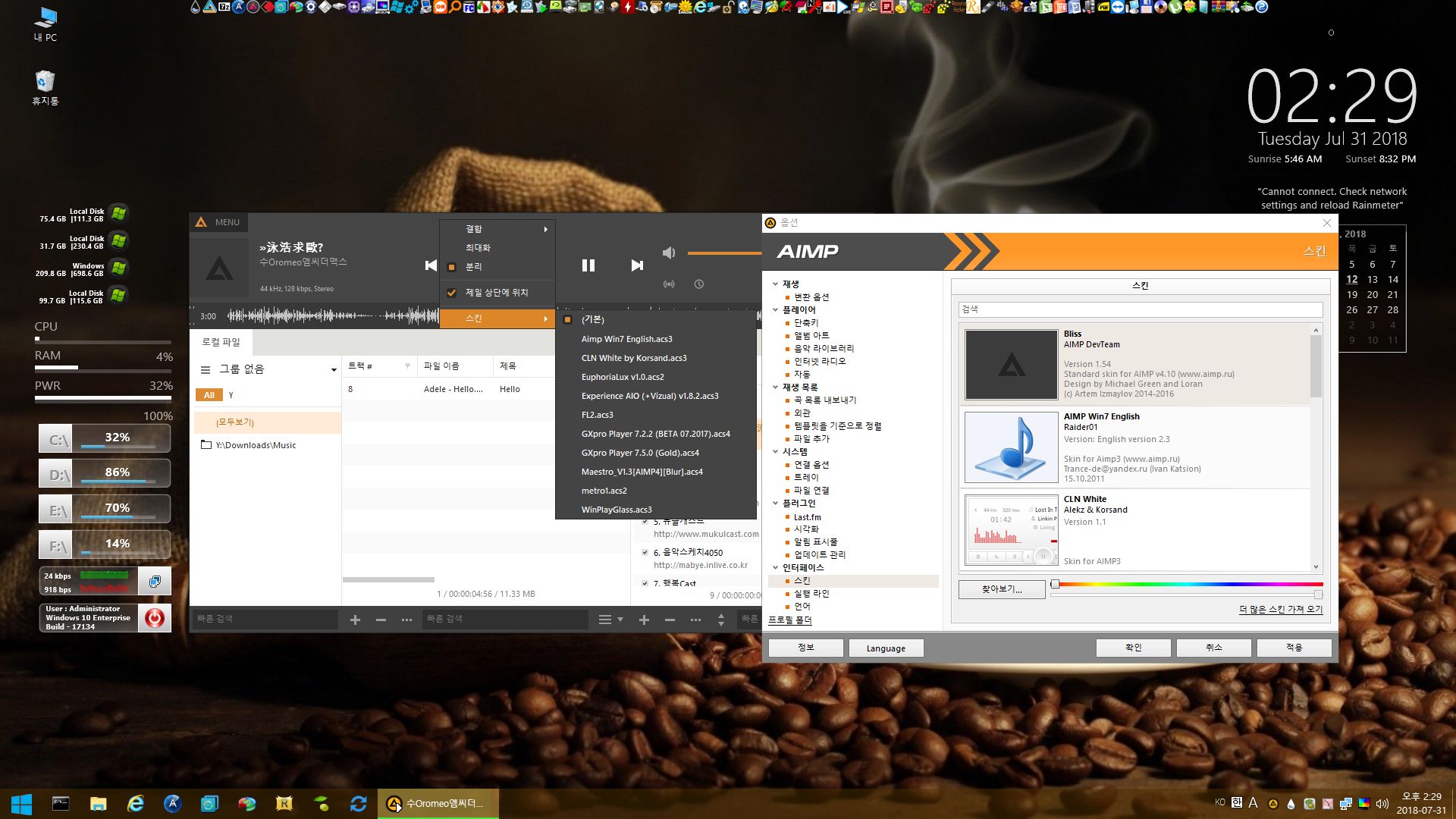Open the 더 많은 스킨 가져 오기 link
Viewport: 1456px width, 819px height.
(1281, 610)
